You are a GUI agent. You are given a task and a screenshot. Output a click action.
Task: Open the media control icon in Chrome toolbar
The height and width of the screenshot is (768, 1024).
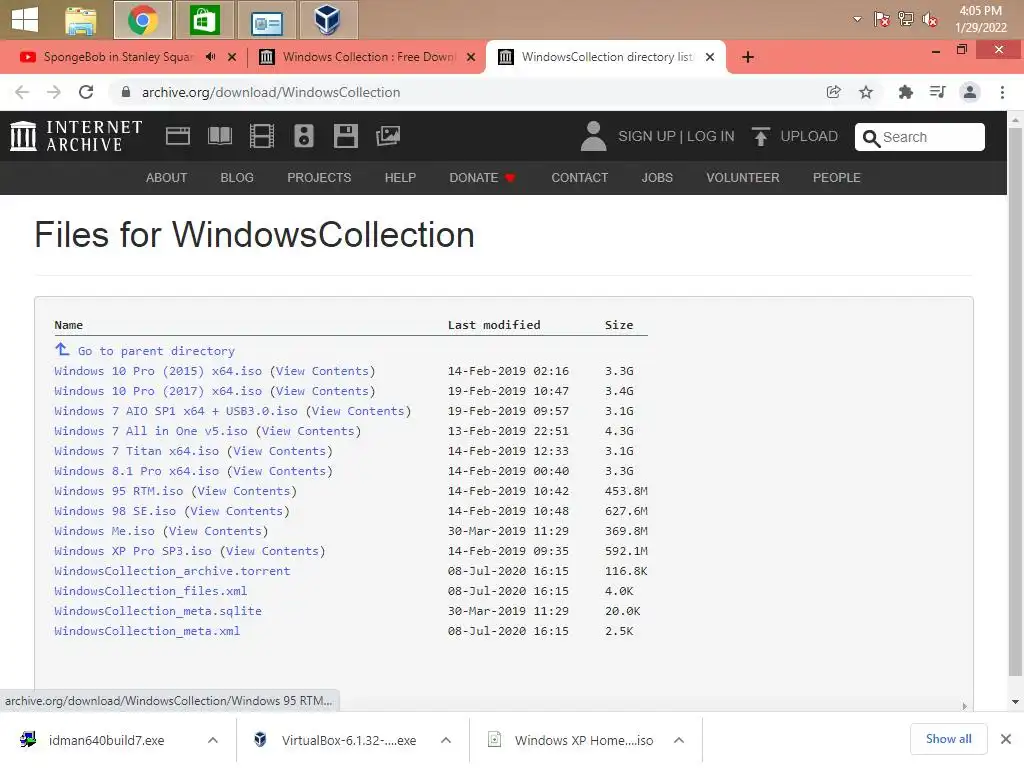938,92
